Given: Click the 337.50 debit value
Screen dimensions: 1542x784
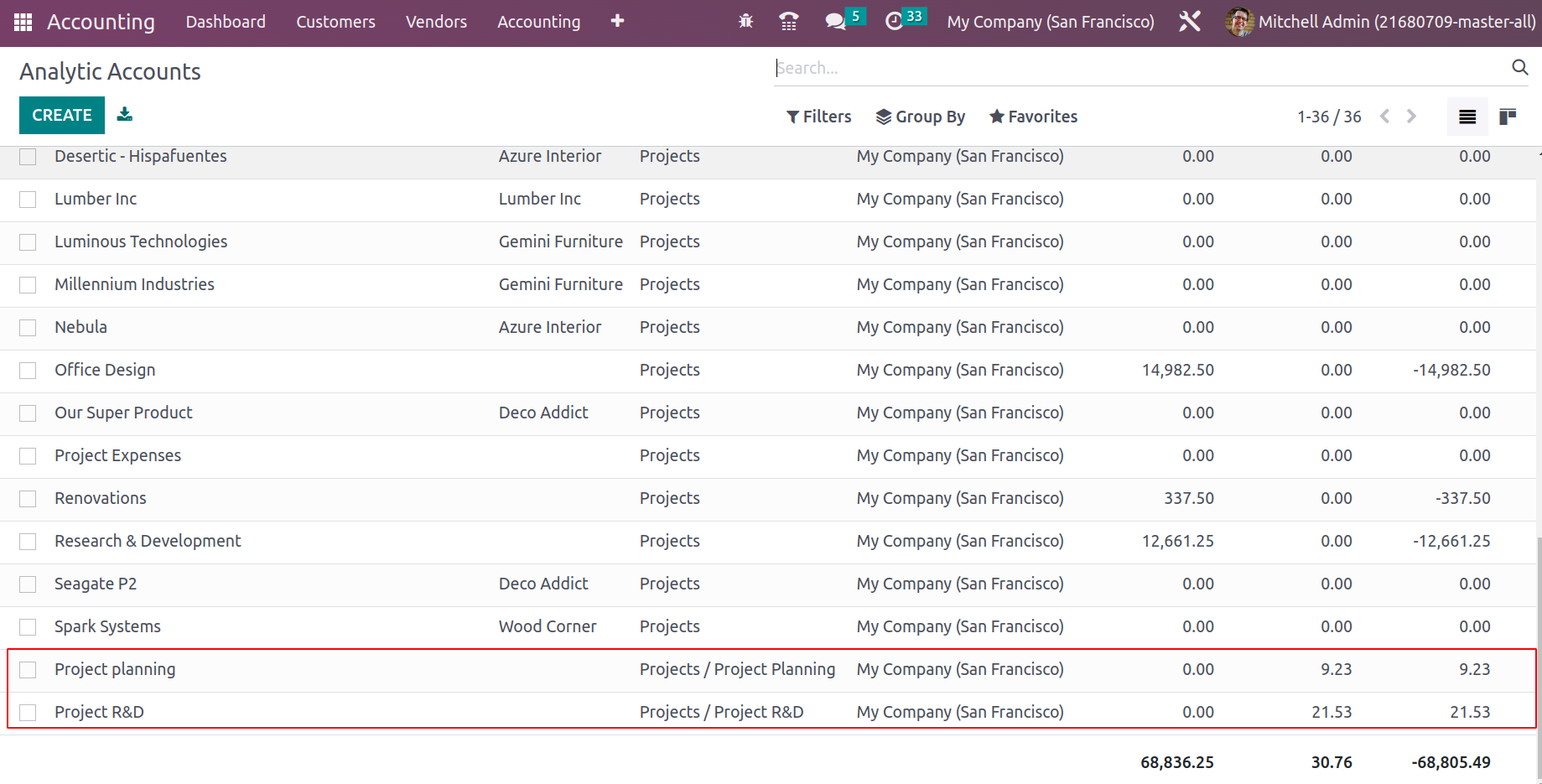Looking at the screenshot, I should coord(1189,498).
